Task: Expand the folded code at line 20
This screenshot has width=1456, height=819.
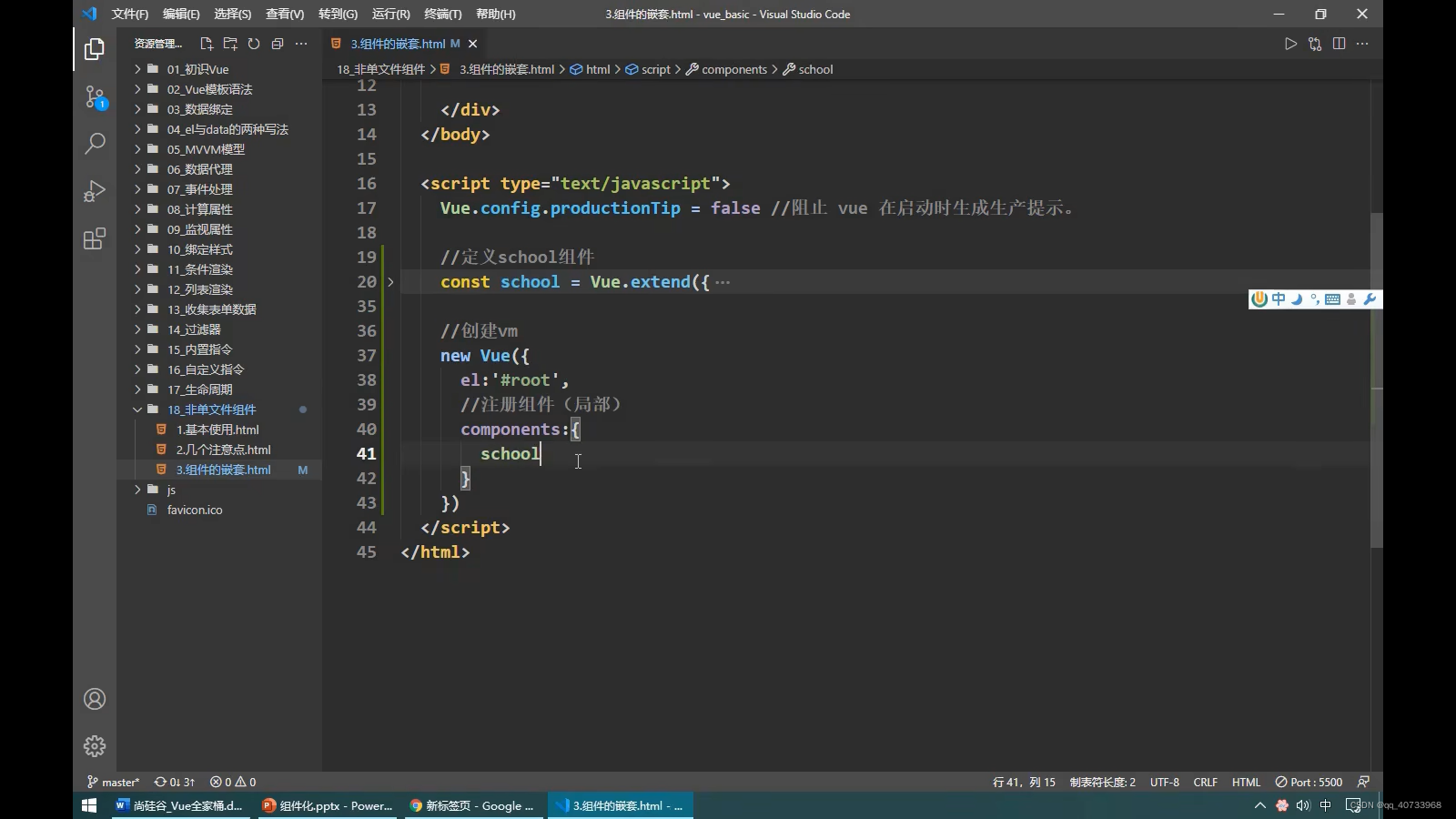Action: click(x=390, y=282)
